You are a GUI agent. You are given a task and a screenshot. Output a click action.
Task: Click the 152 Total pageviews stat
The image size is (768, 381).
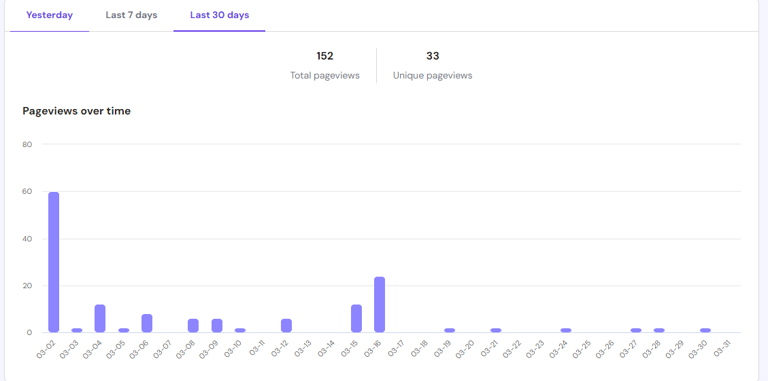(x=325, y=66)
